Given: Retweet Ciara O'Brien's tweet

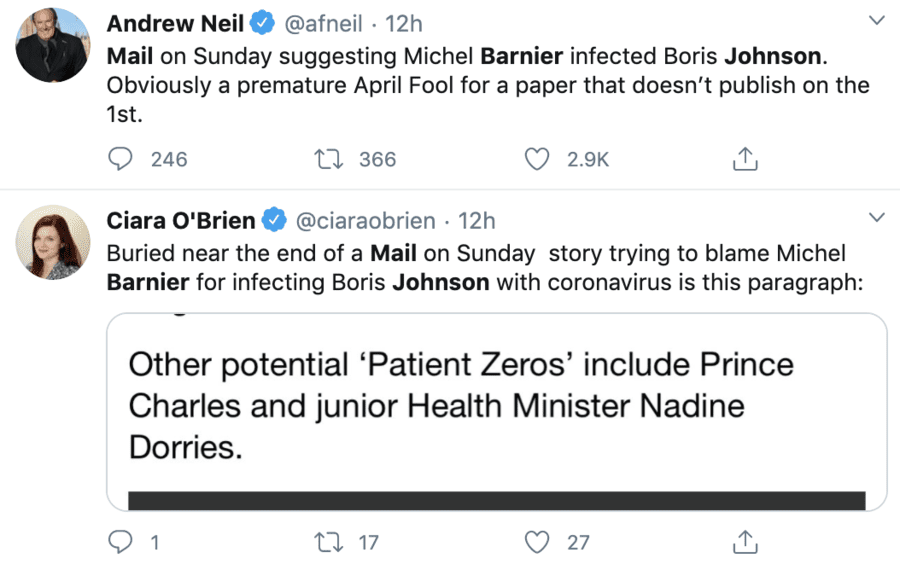Looking at the screenshot, I should click(326, 542).
